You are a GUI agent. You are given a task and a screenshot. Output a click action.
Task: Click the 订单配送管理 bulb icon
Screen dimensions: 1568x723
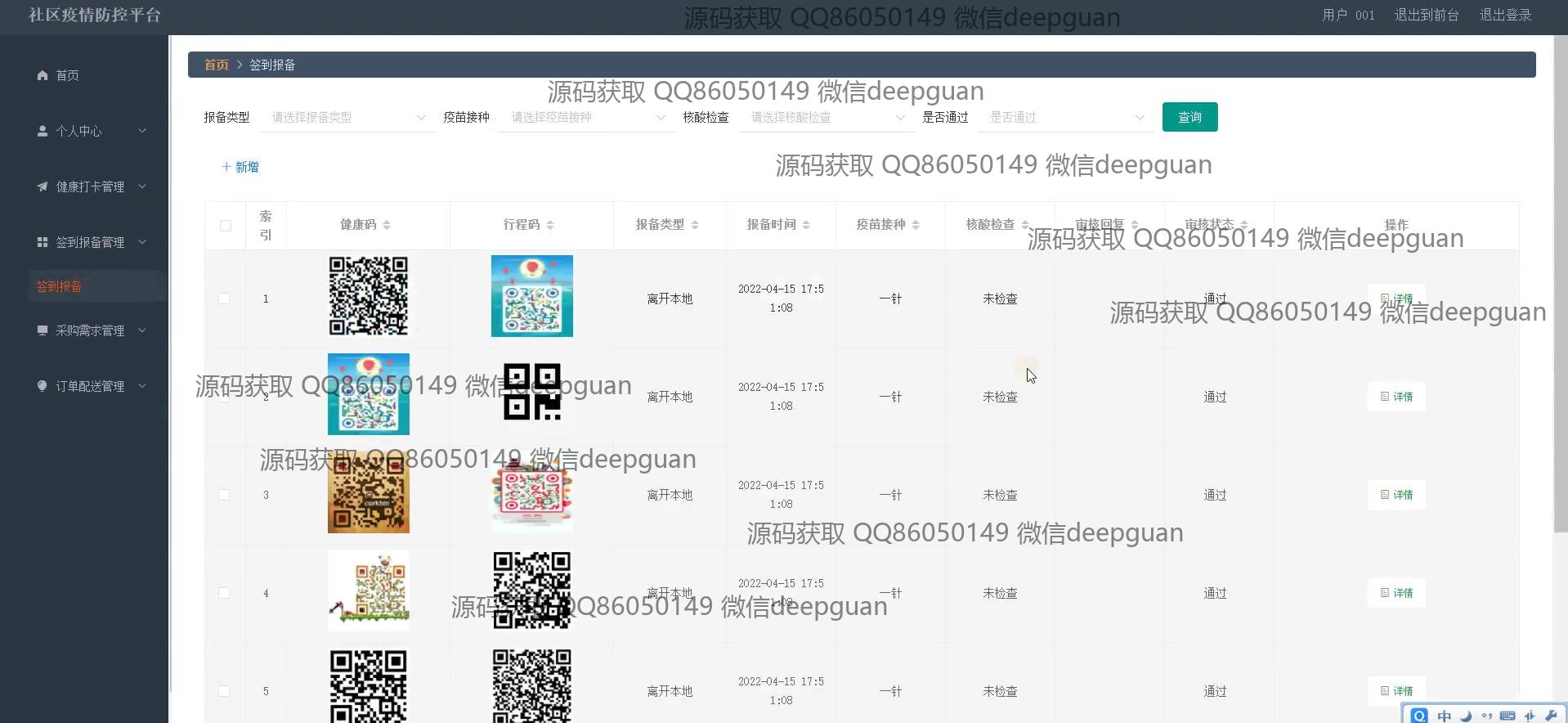(43, 386)
